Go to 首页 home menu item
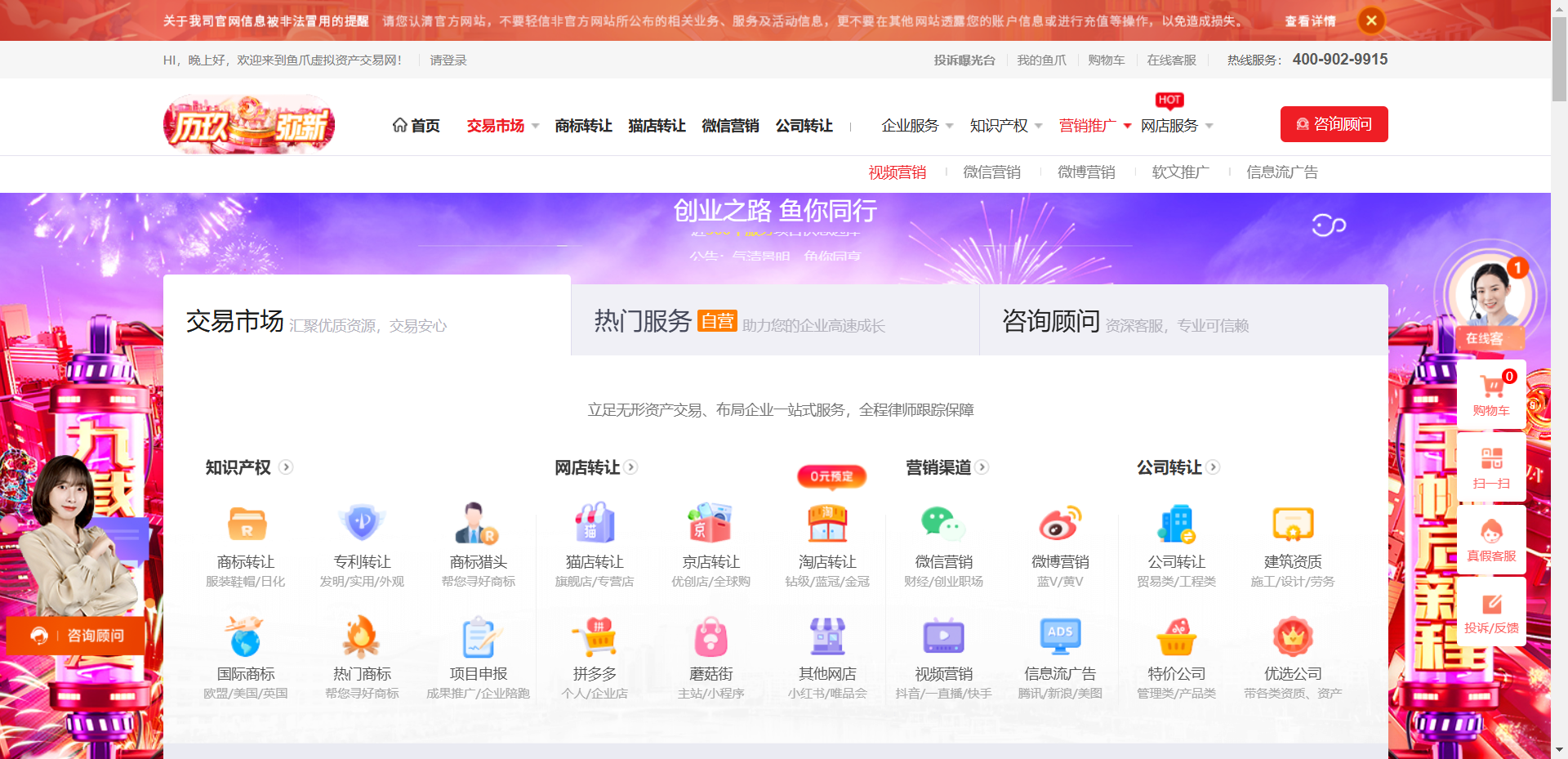 pos(416,126)
